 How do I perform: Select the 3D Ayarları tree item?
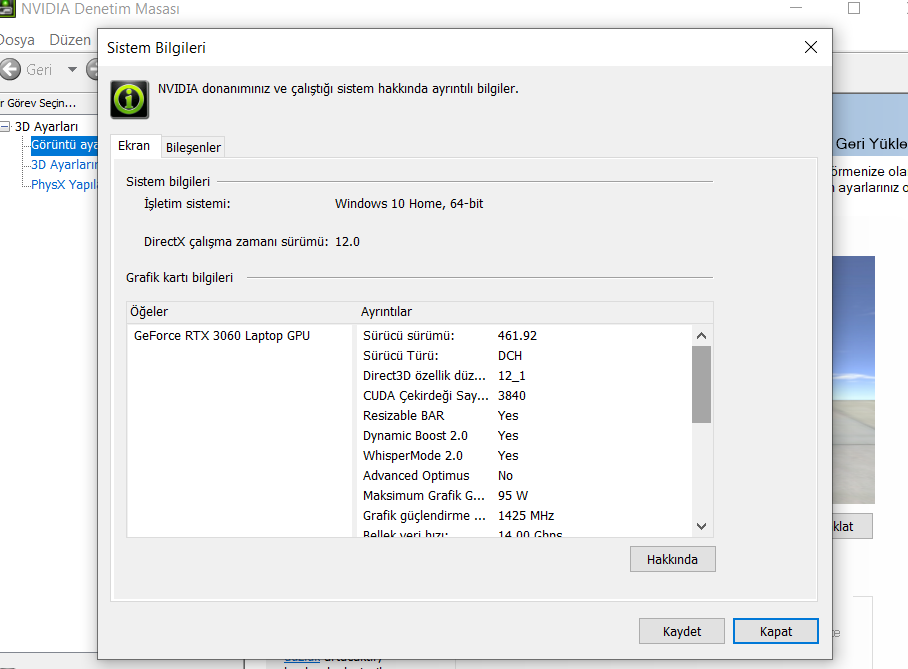[46, 126]
